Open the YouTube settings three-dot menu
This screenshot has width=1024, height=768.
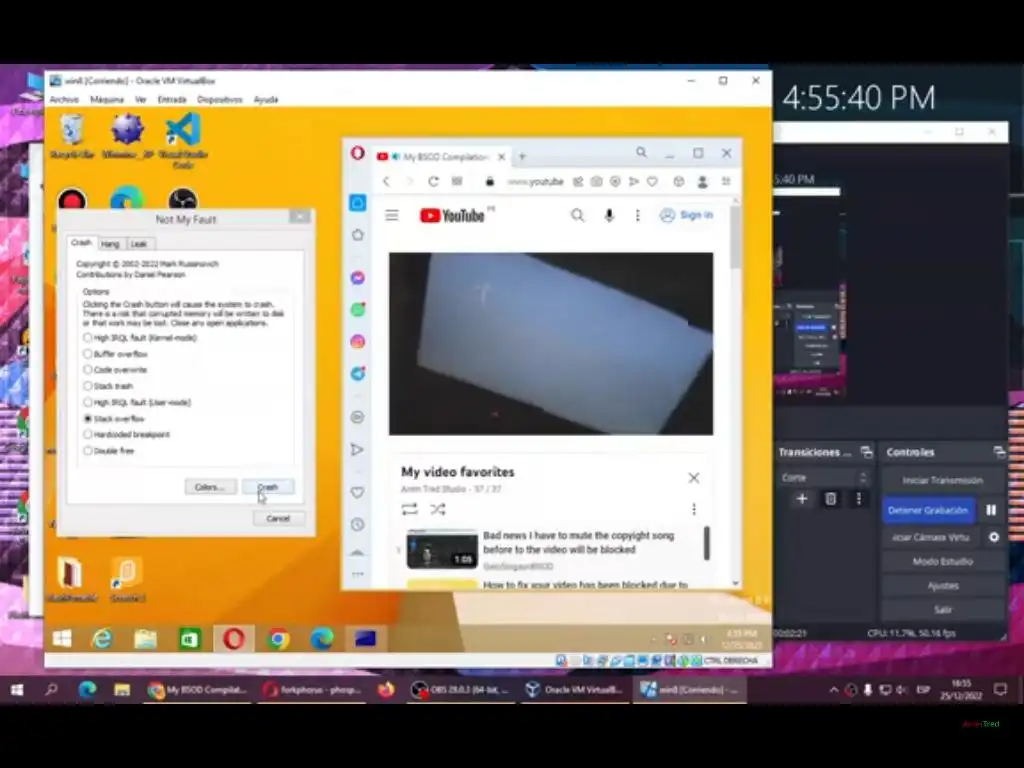(637, 215)
